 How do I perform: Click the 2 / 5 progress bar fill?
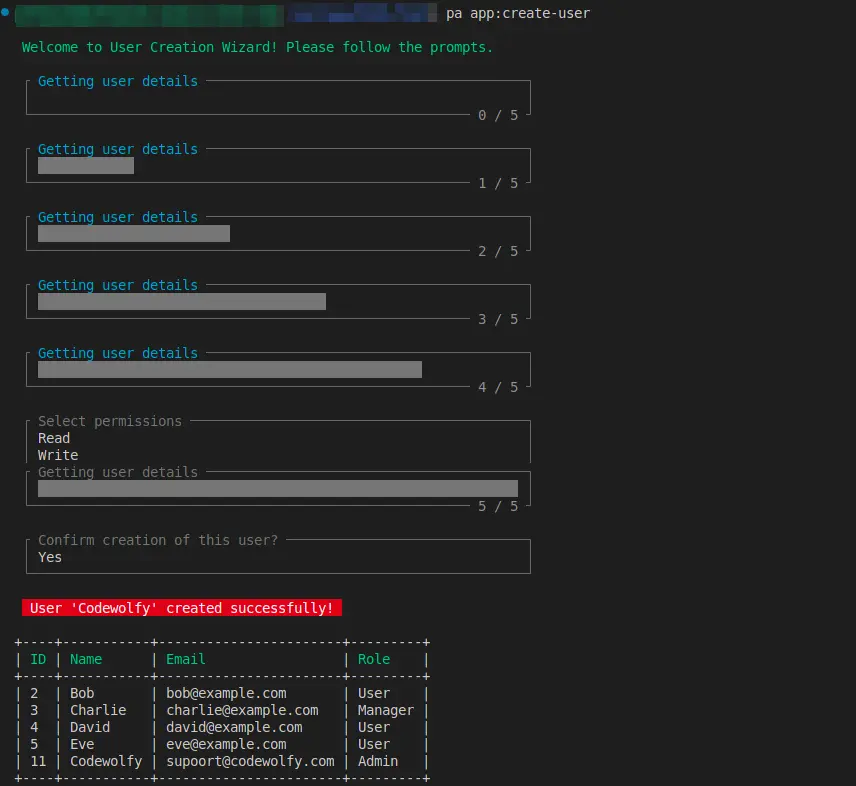[x=133, y=233]
